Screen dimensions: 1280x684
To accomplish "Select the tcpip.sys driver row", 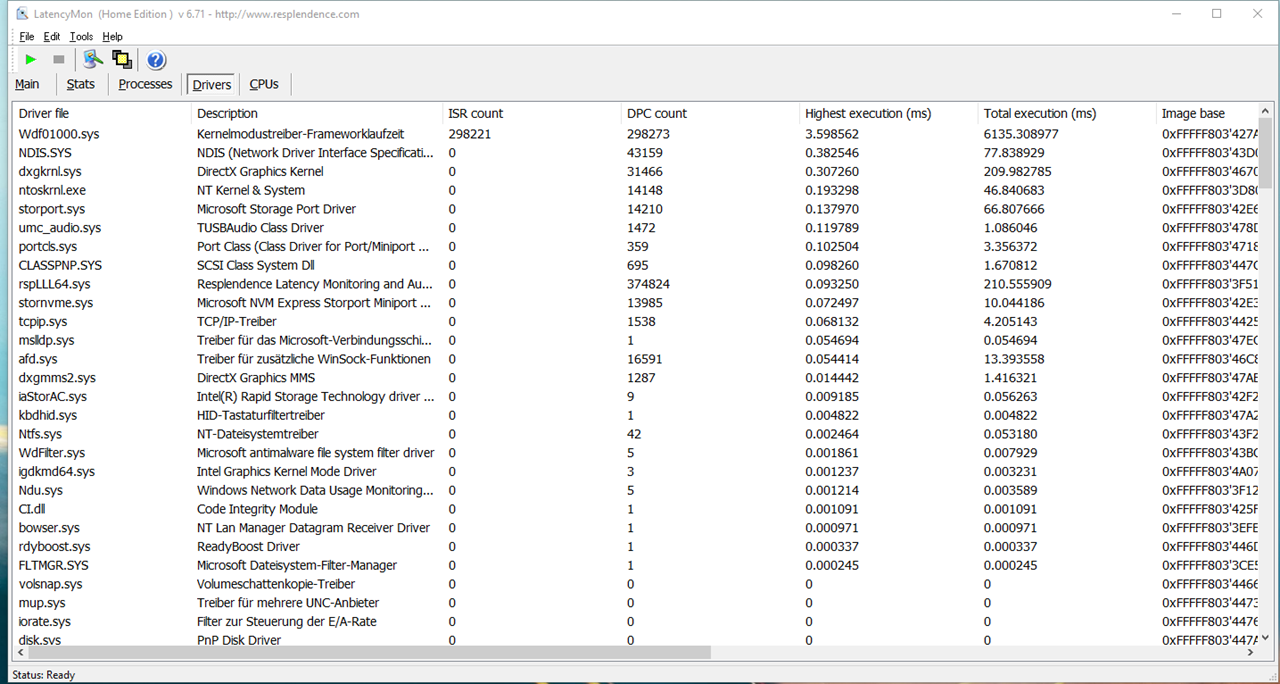I will point(634,321).
